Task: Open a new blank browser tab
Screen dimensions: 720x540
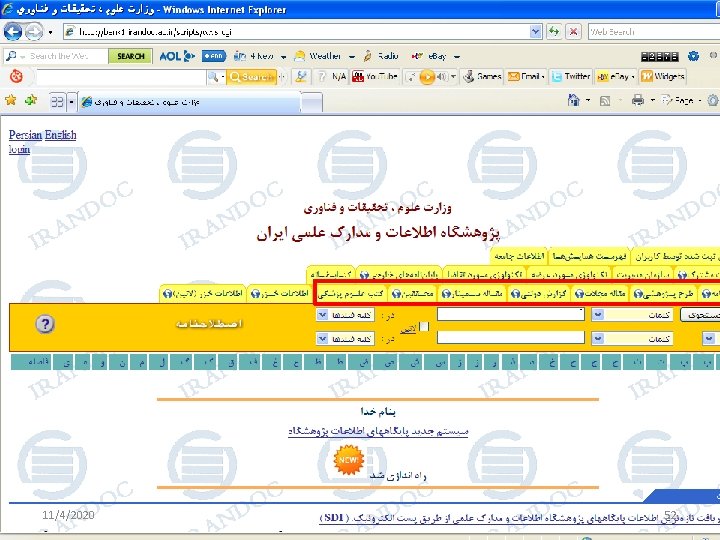Action: tap(312, 102)
